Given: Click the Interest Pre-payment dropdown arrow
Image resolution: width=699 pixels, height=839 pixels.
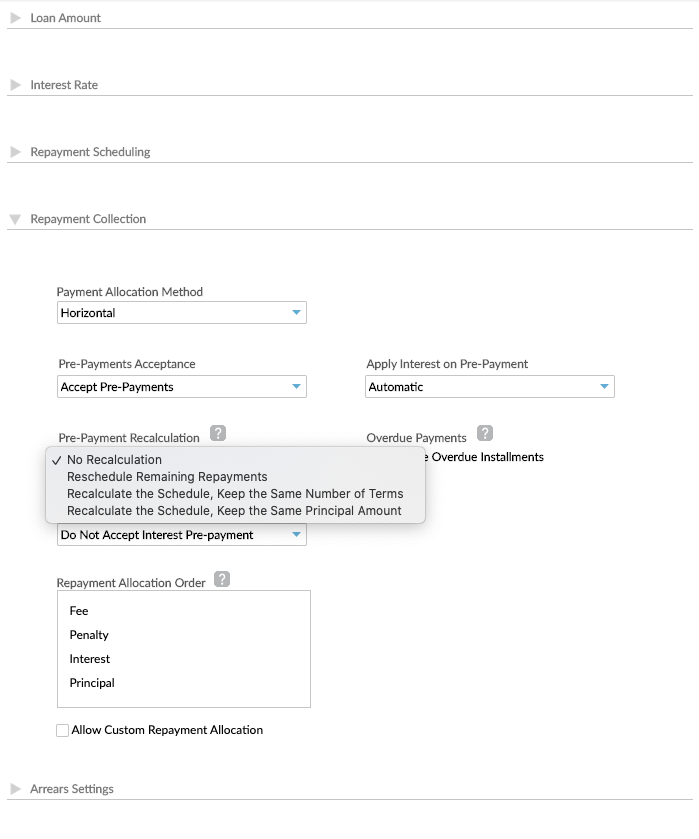Looking at the screenshot, I should (297, 535).
